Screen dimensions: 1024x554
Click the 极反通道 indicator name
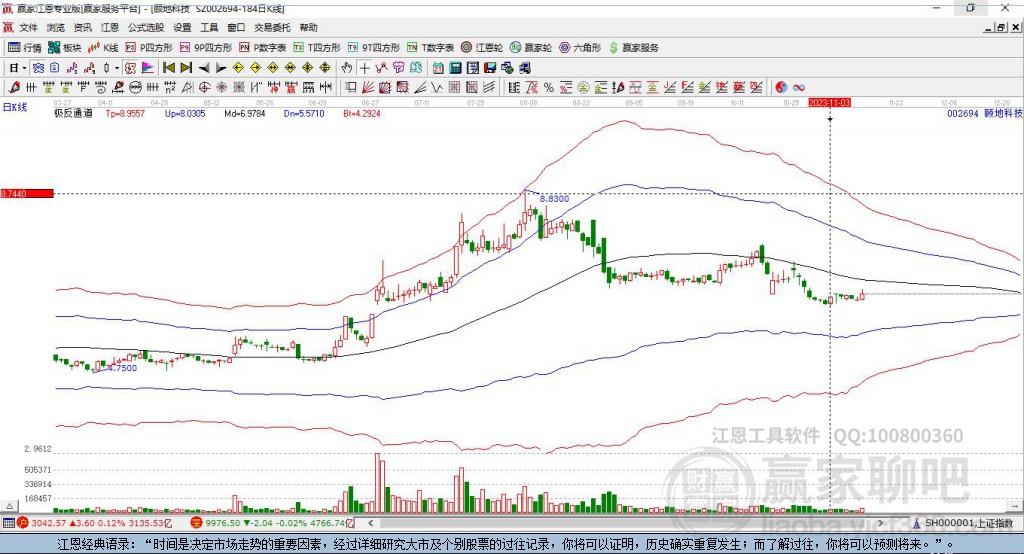[73, 113]
